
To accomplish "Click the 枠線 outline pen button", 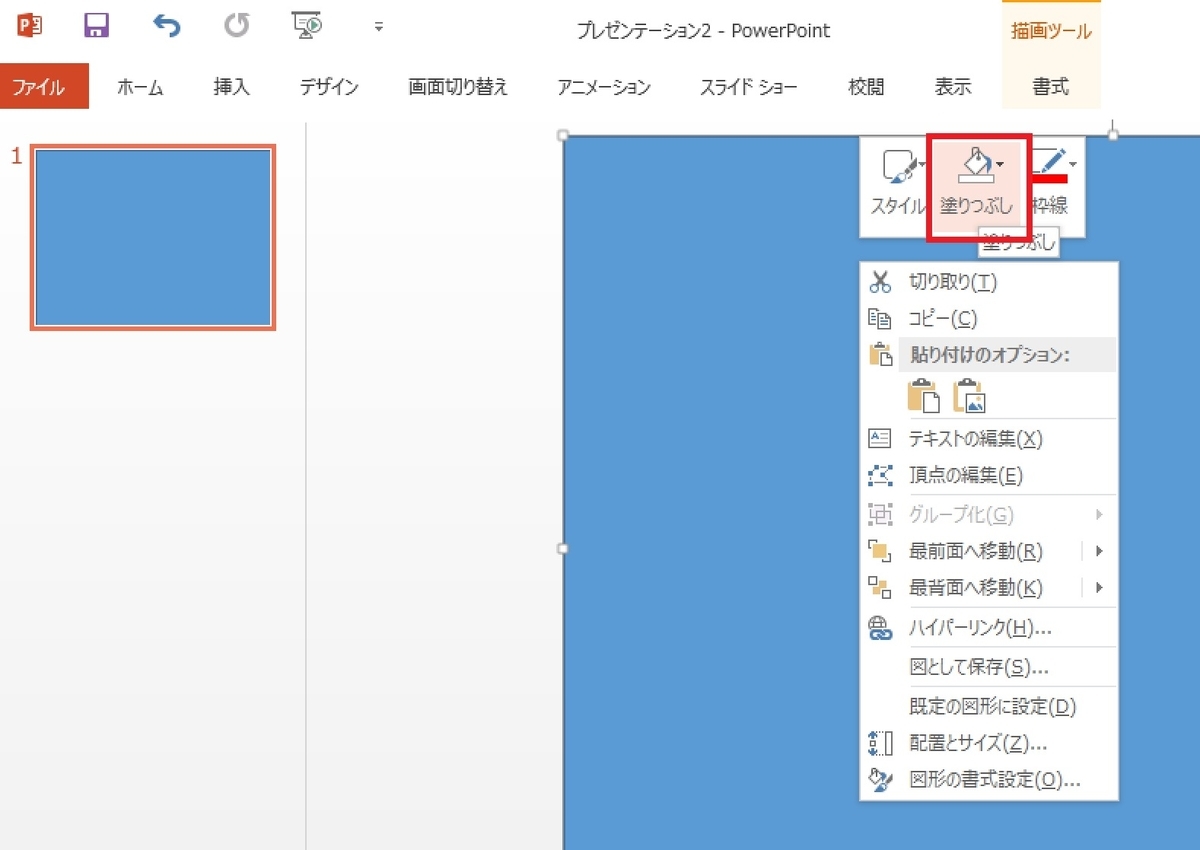I will tap(1050, 183).
